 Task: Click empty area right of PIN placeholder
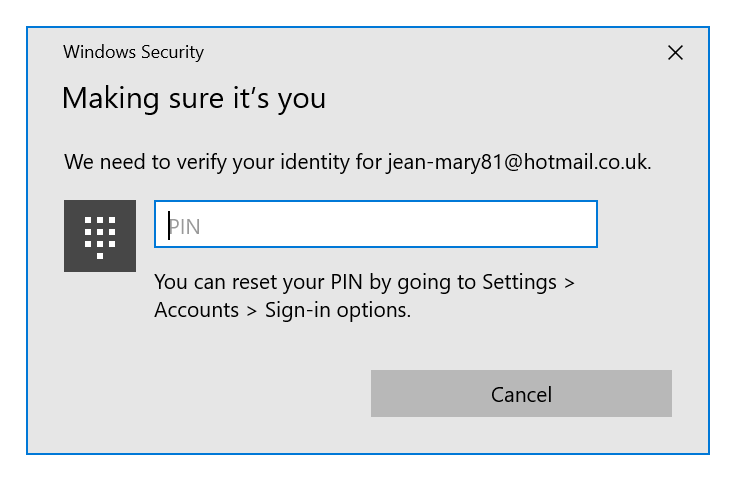point(399,224)
